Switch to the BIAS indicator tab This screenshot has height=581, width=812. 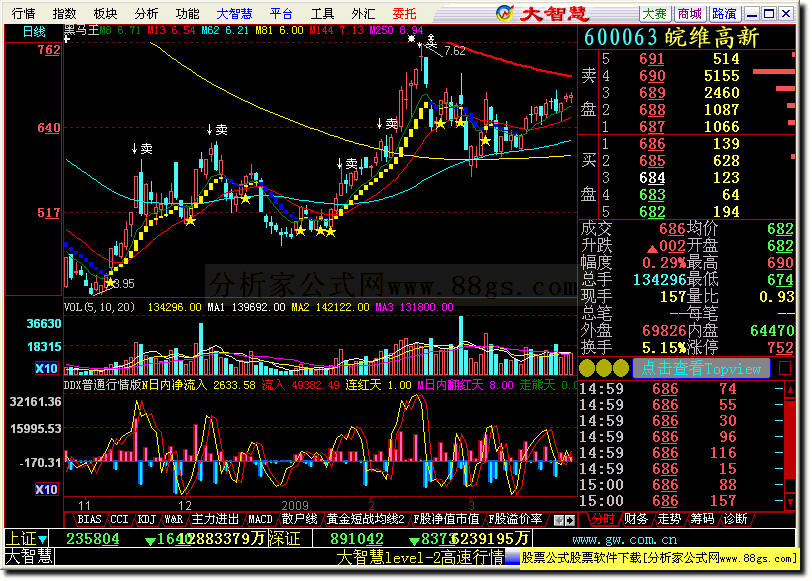(89, 519)
